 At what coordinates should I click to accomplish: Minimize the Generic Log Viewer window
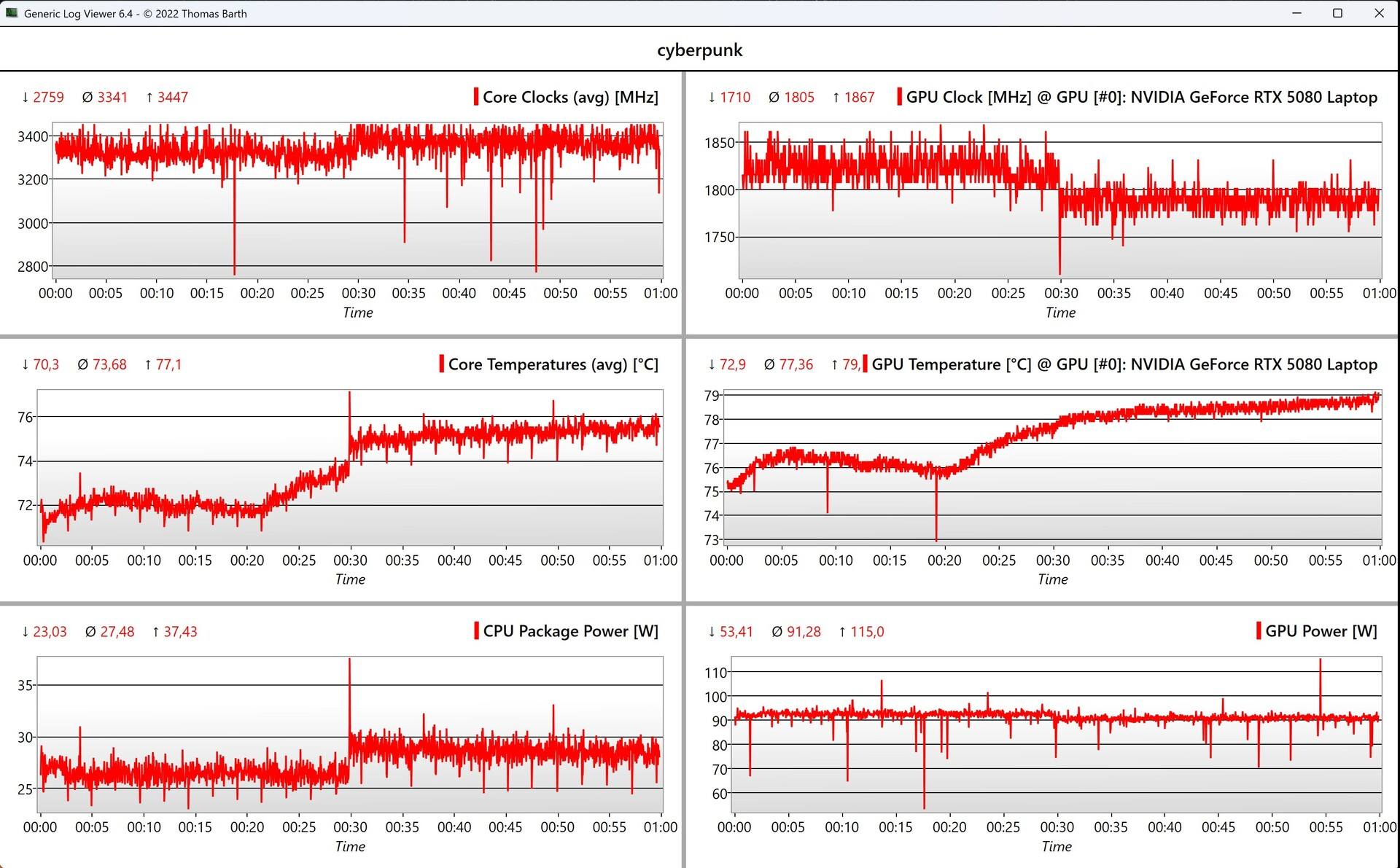coord(1296,13)
